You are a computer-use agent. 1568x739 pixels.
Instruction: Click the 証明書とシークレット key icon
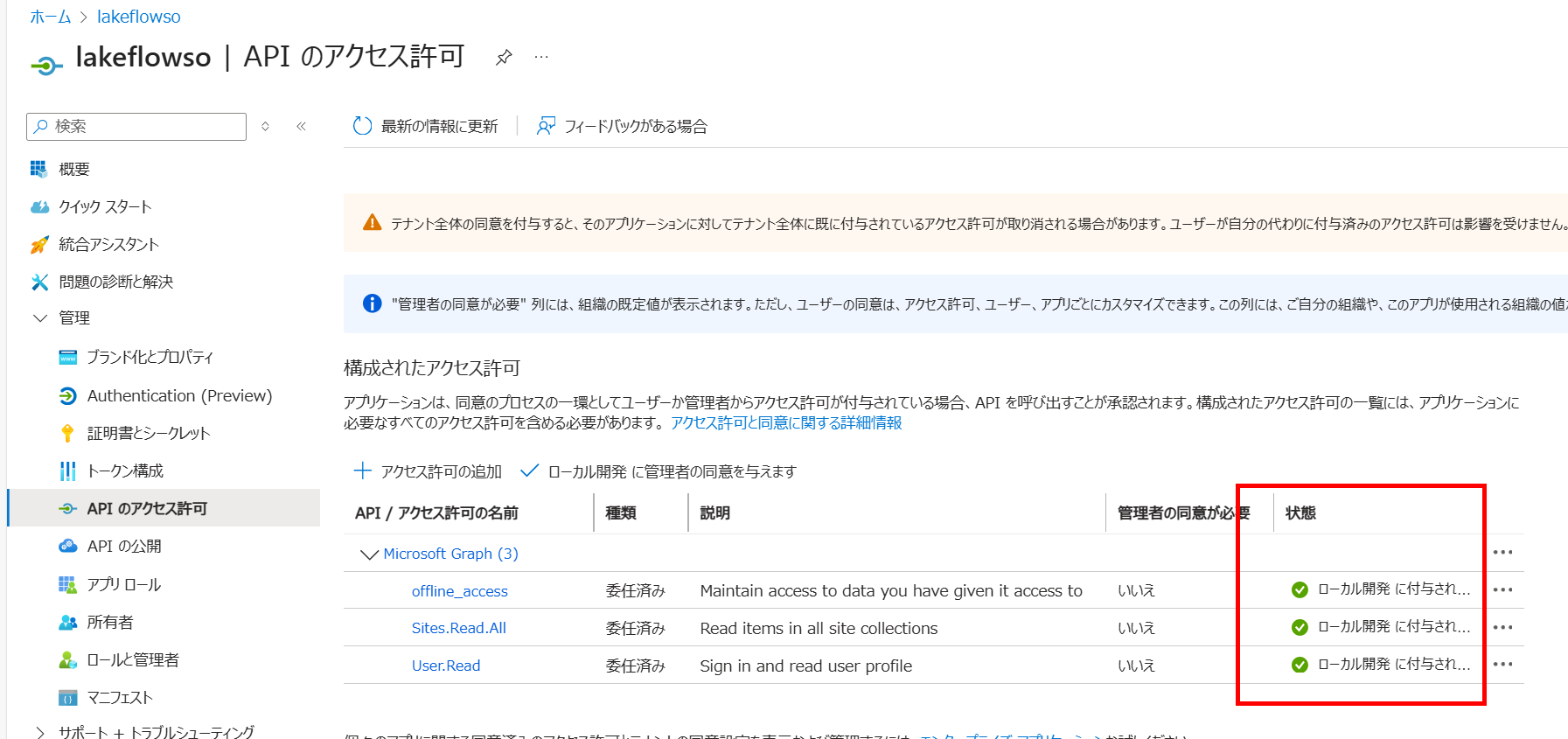67,433
